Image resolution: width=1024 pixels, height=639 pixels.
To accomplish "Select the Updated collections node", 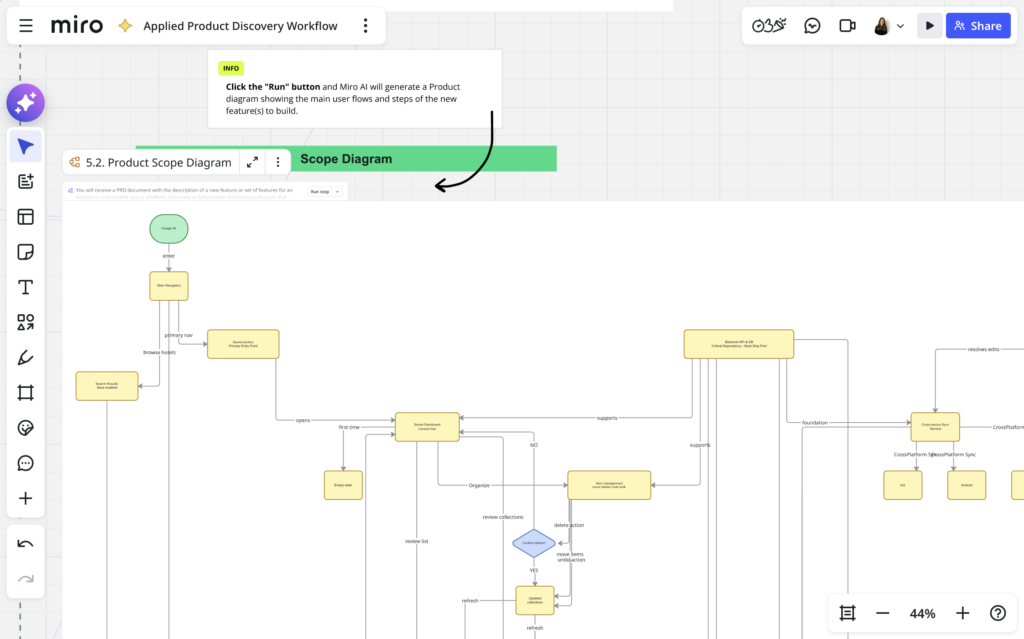I will [535, 600].
